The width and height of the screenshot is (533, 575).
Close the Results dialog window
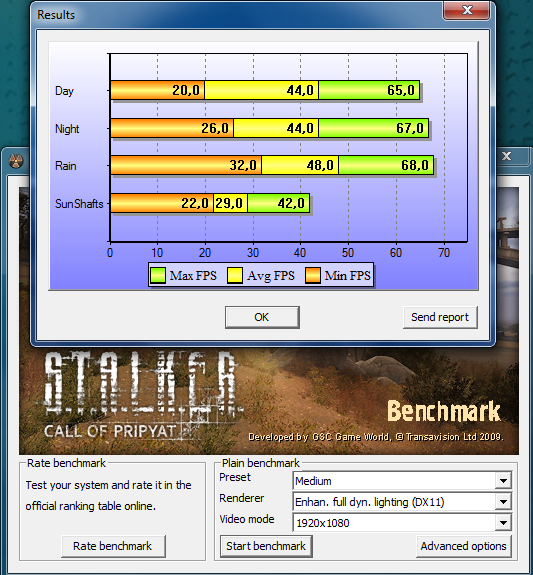tap(467, 10)
